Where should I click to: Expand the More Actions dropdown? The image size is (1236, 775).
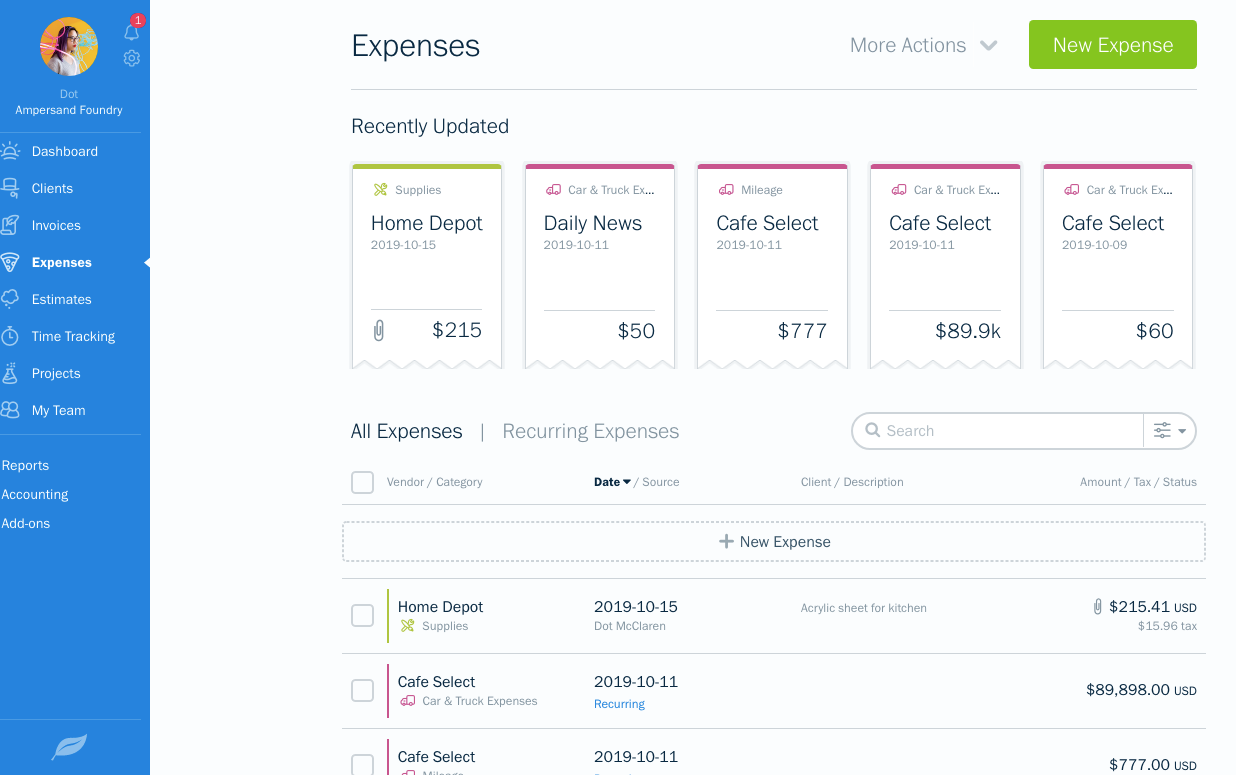[922, 45]
